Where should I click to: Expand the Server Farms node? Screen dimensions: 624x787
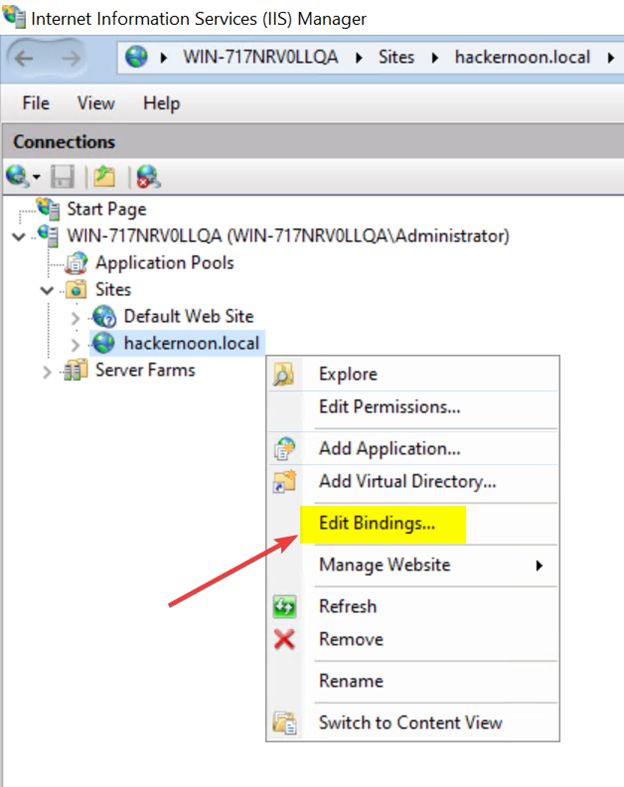47,372
